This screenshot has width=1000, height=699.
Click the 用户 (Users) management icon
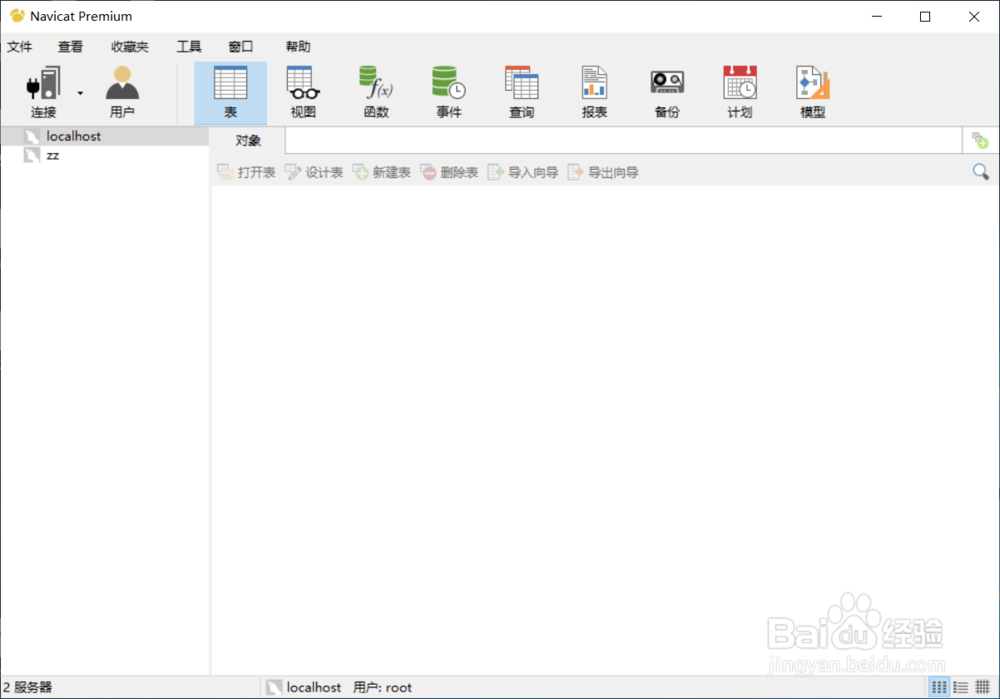pyautogui.click(x=122, y=90)
